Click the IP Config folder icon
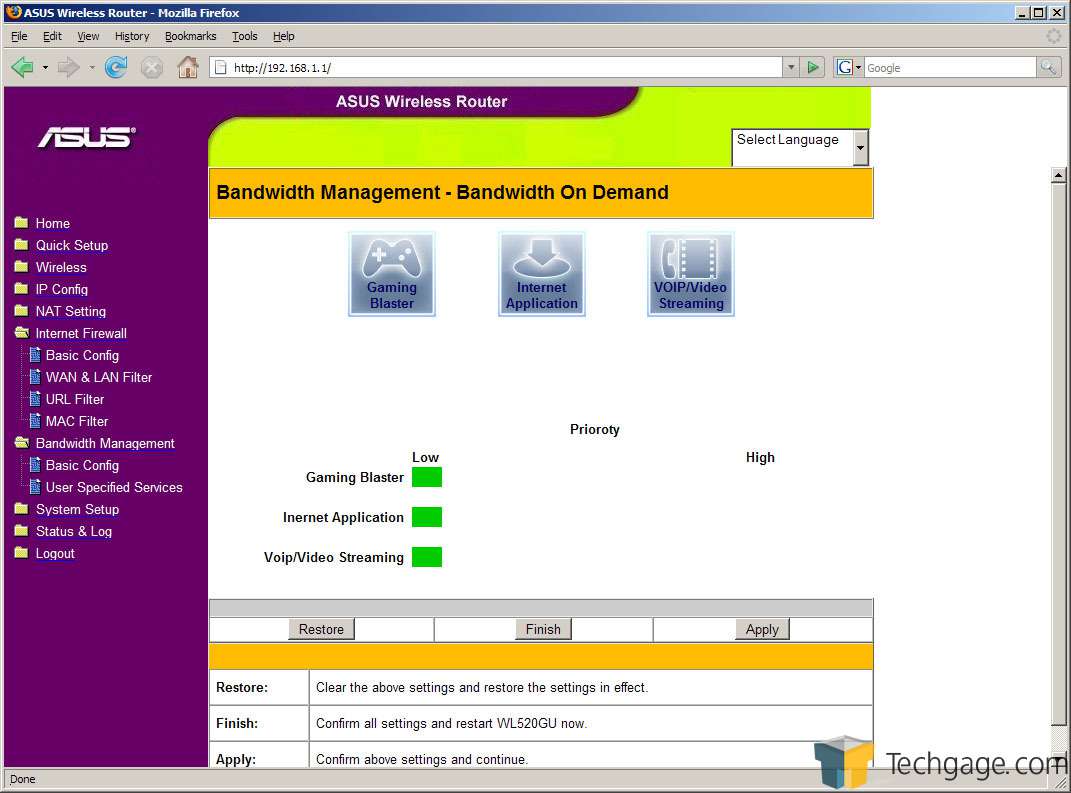The image size is (1071, 793). coord(21,289)
